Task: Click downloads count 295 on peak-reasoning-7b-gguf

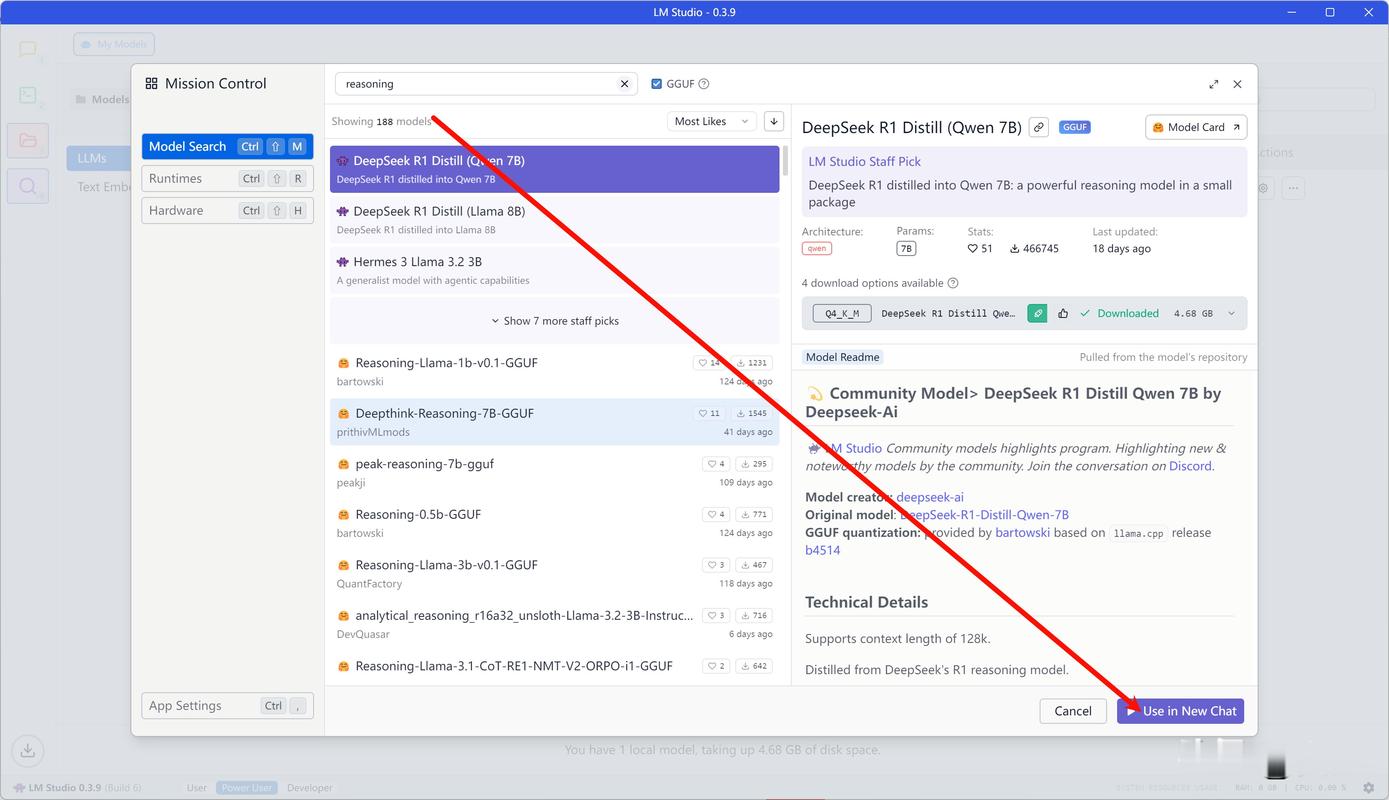Action: coord(753,464)
